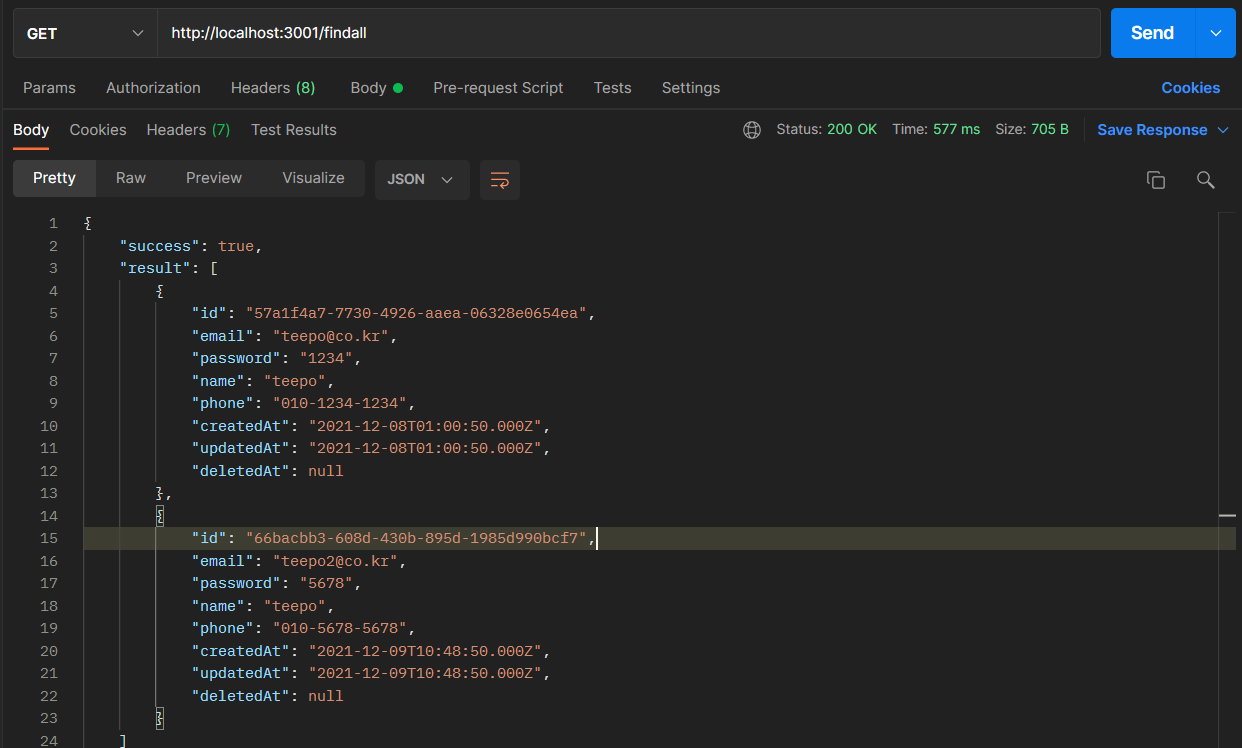This screenshot has width=1242, height=748.
Task: Open the JSON format dropdown
Action: pyautogui.click(x=421, y=179)
